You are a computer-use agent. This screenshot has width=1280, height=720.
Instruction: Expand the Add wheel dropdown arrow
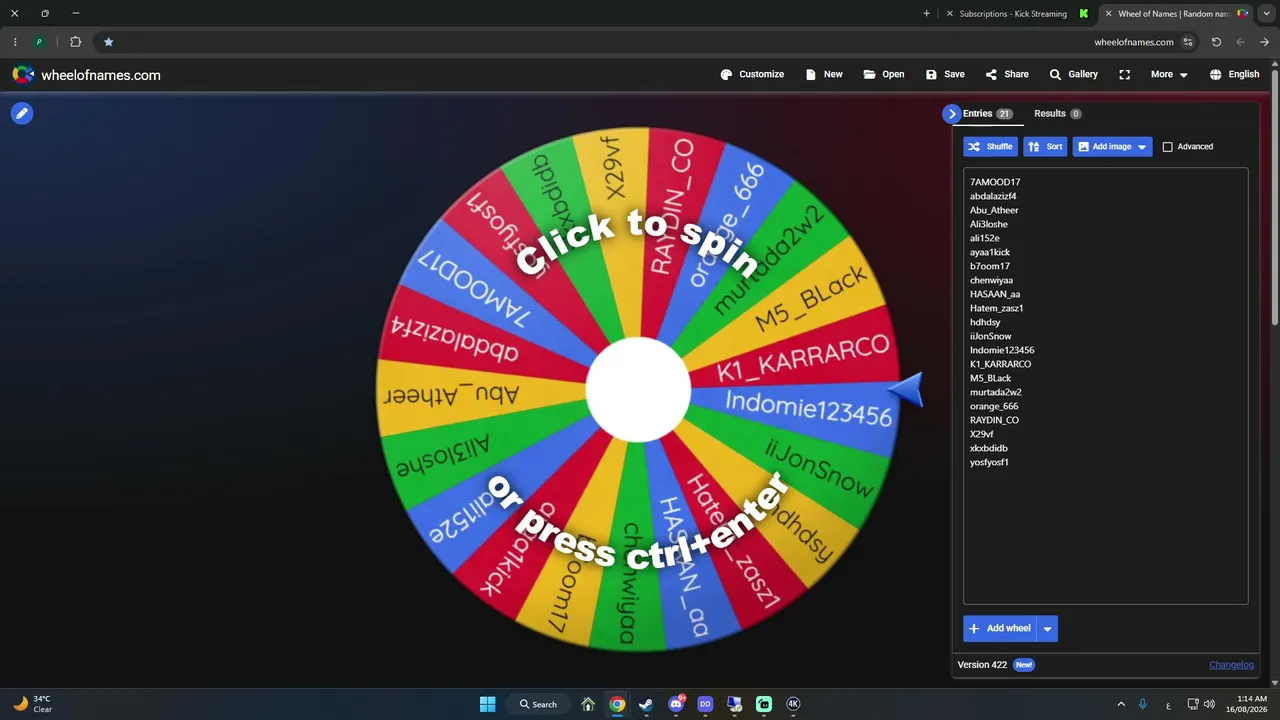tap(1047, 628)
